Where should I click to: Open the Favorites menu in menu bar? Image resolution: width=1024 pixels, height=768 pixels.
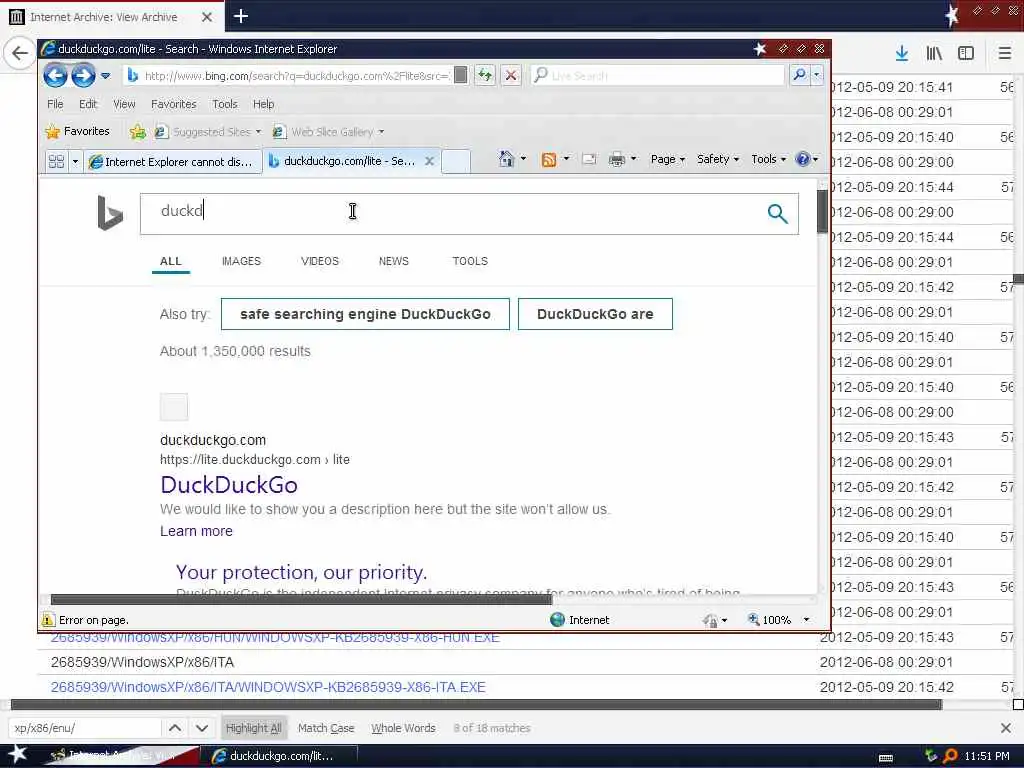pyautogui.click(x=174, y=104)
